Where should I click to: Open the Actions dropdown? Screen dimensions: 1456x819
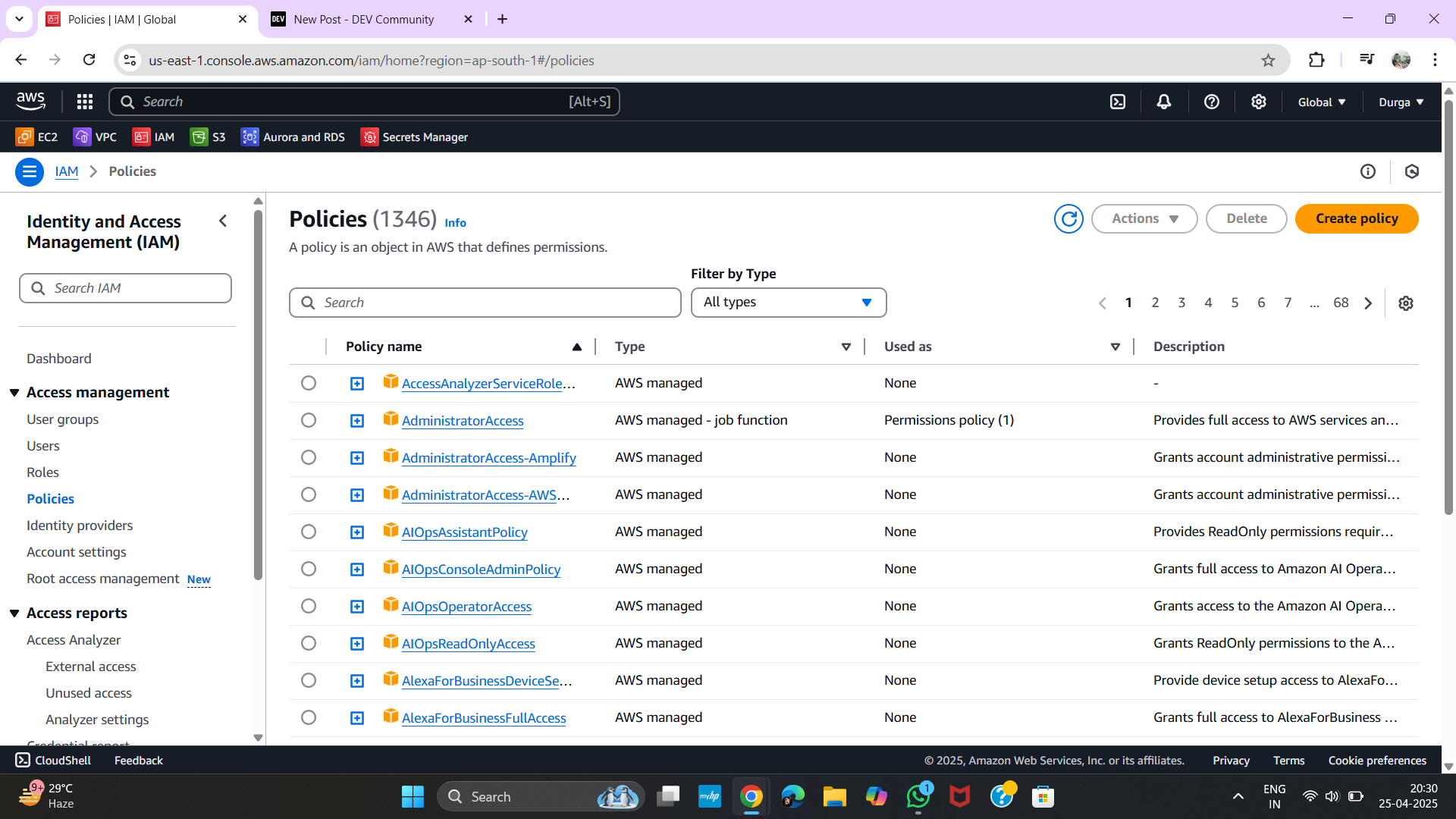pyautogui.click(x=1144, y=219)
